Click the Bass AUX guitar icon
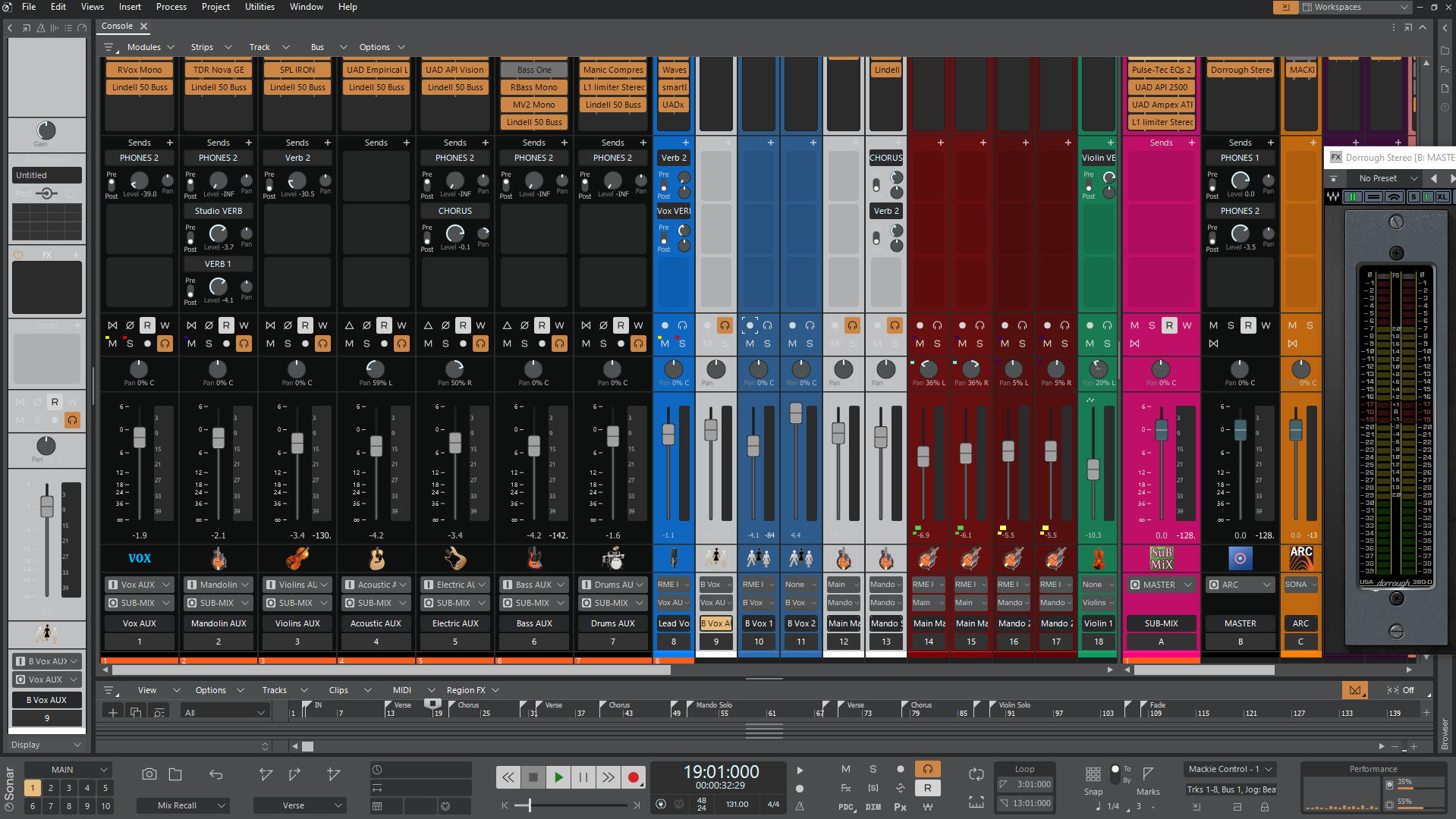Image resolution: width=1456 pixels, height=819 pixels. pyautogui.click(x=534, y=559)
